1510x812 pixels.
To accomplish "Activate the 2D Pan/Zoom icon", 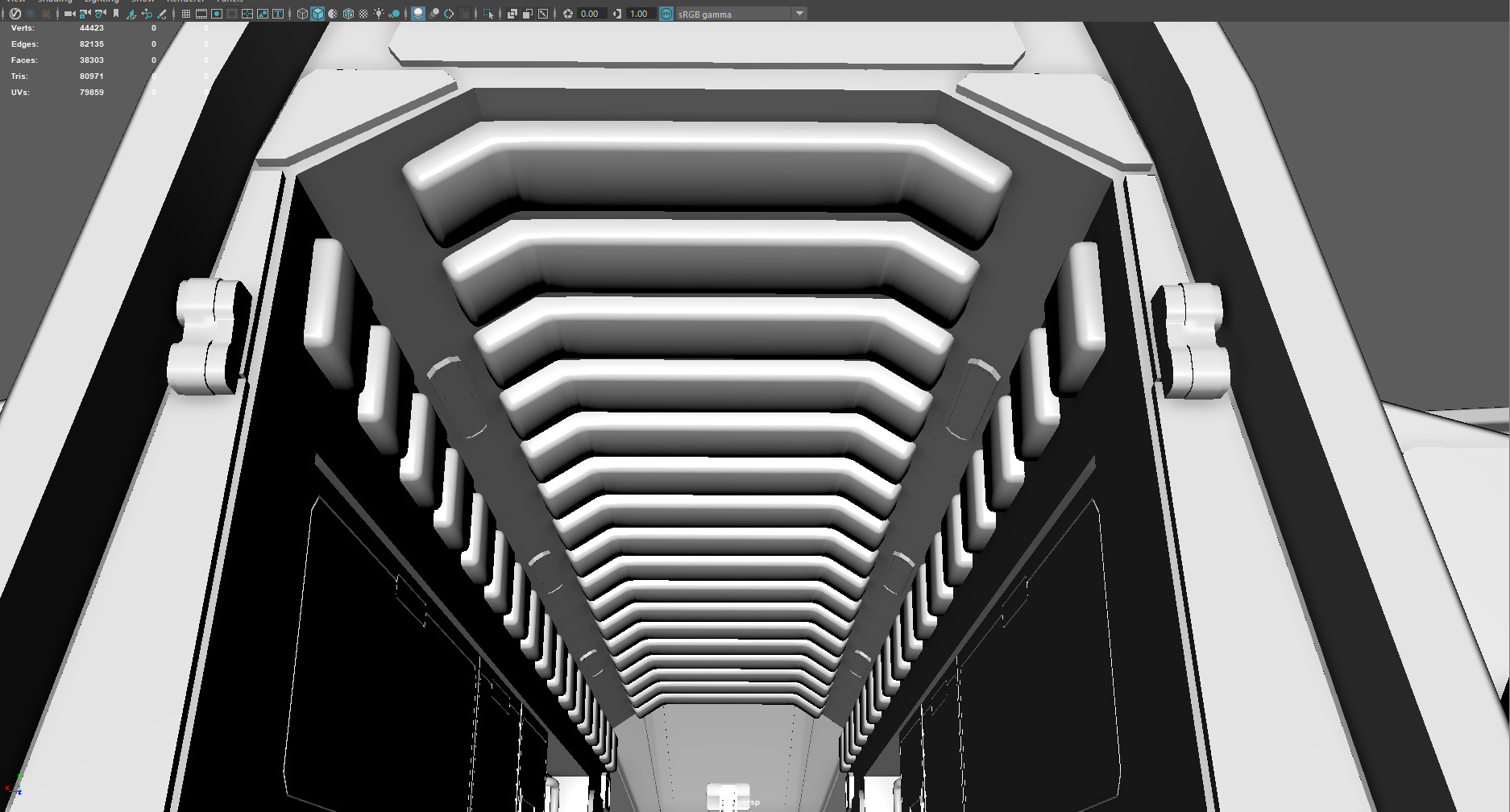I will (147, 14).
